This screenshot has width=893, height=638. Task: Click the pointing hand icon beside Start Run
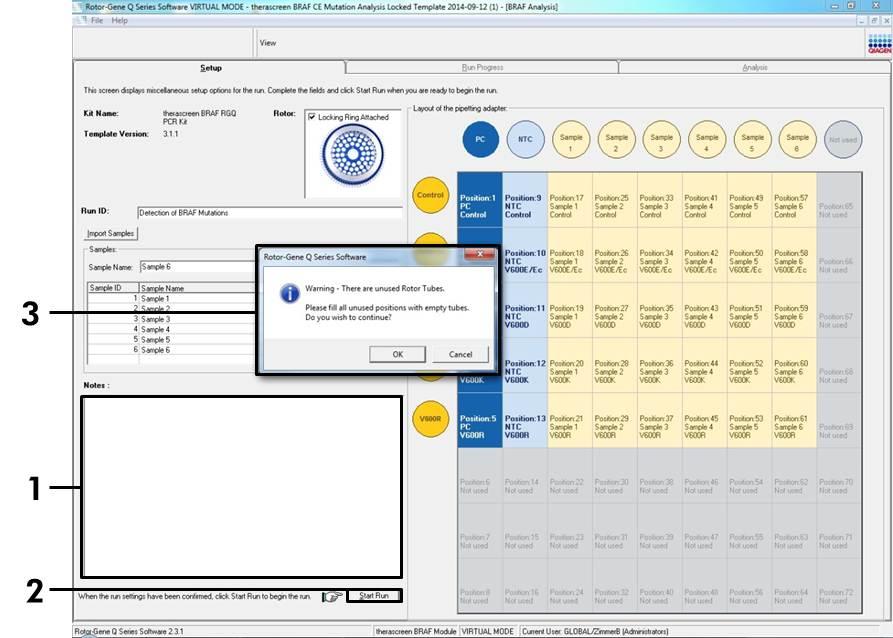coord(333,596)
